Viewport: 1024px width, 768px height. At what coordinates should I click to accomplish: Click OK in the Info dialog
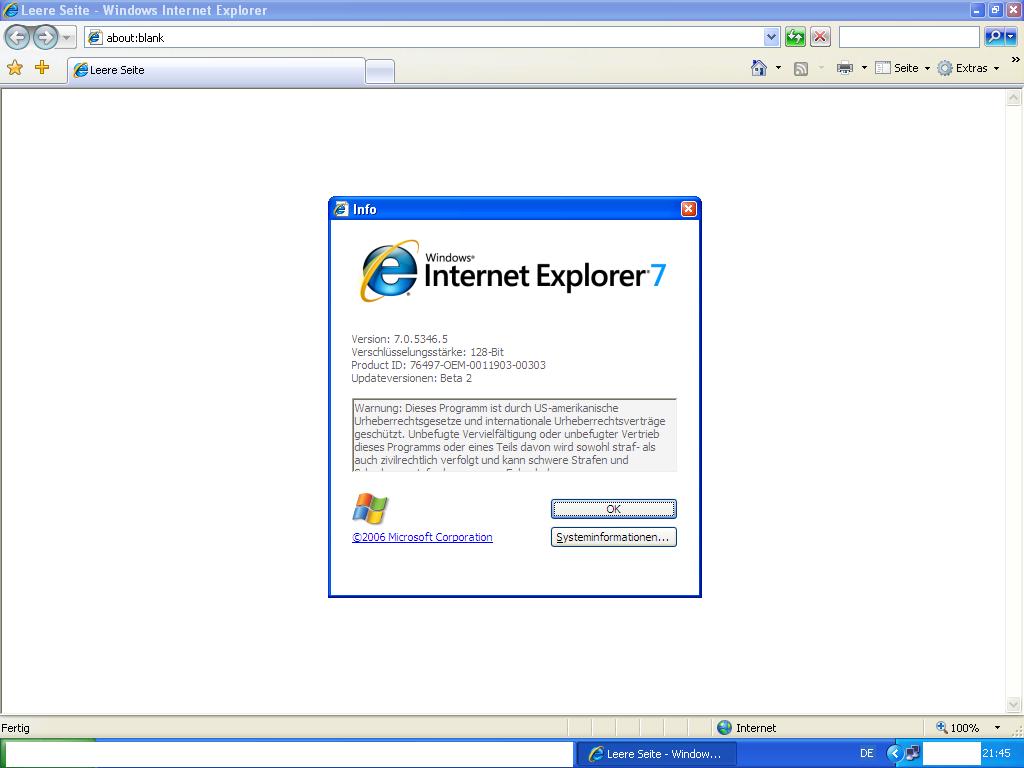(613, 509)
